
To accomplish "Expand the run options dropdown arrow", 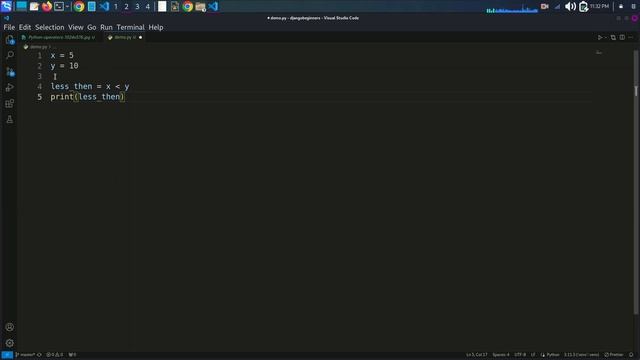I will (x=606, y=37).
